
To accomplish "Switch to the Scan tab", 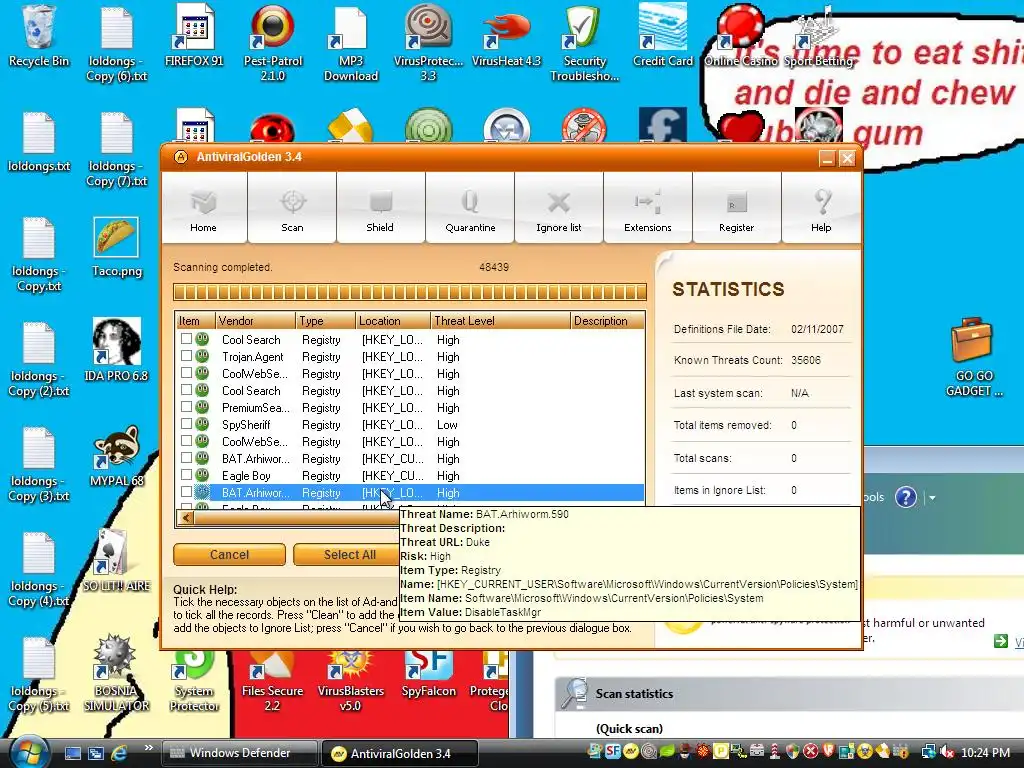I will [292, 208].
